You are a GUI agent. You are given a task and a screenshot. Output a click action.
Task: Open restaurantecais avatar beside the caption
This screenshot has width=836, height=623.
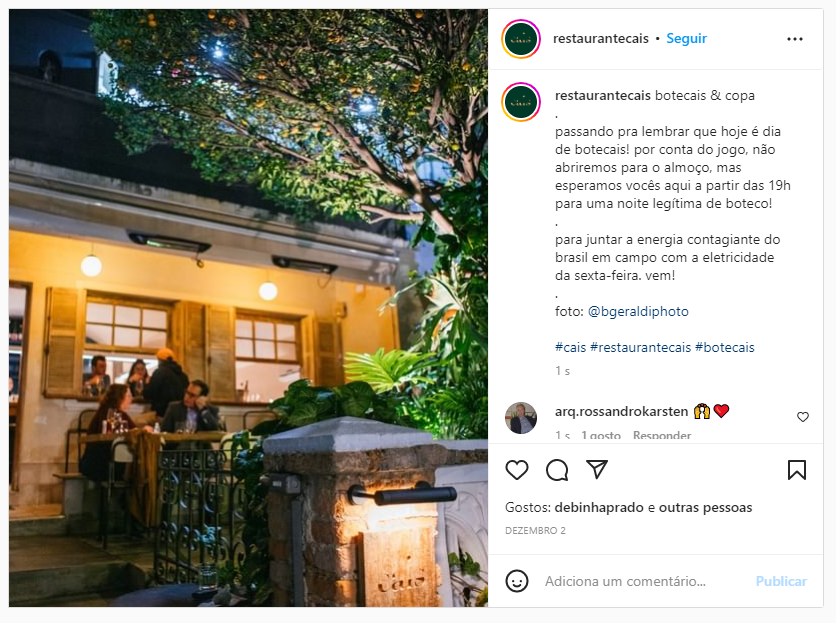(x=521, y=102)
